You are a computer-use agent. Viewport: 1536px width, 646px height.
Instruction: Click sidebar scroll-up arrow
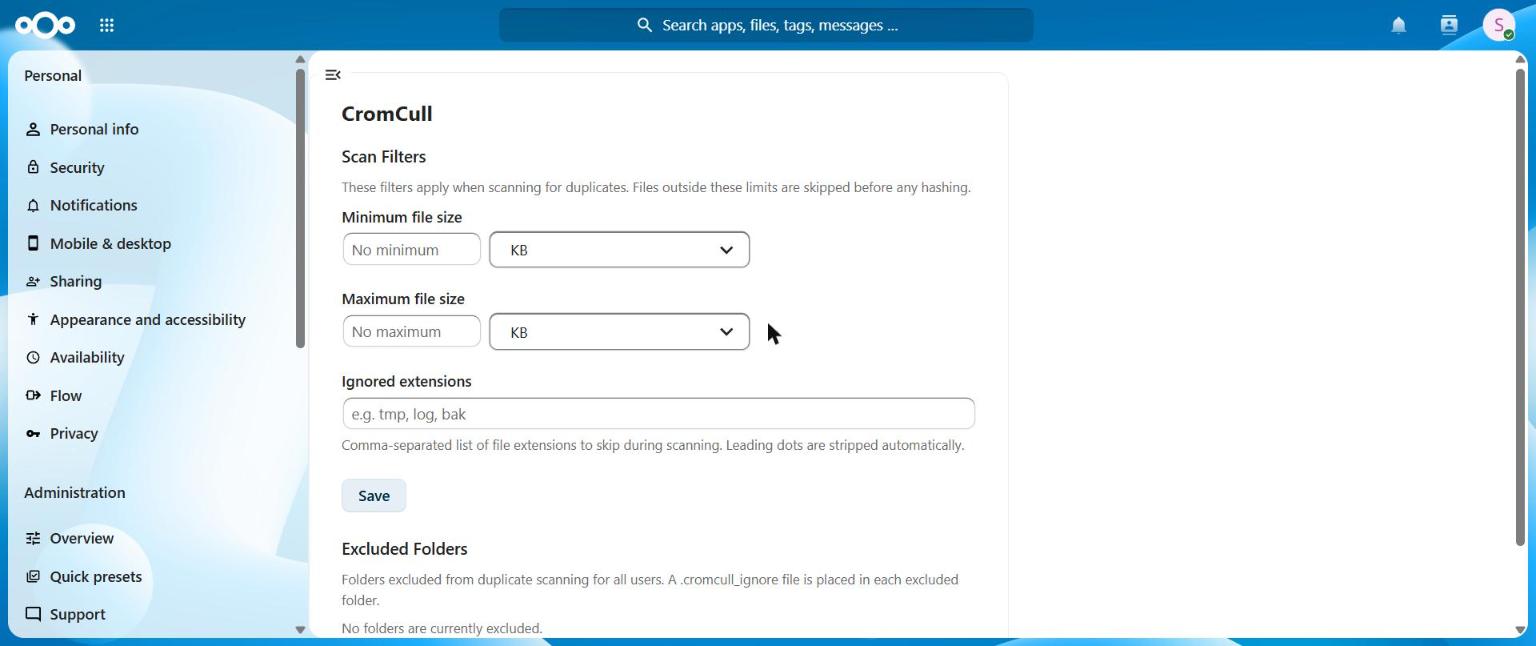[x=300, y=60]
